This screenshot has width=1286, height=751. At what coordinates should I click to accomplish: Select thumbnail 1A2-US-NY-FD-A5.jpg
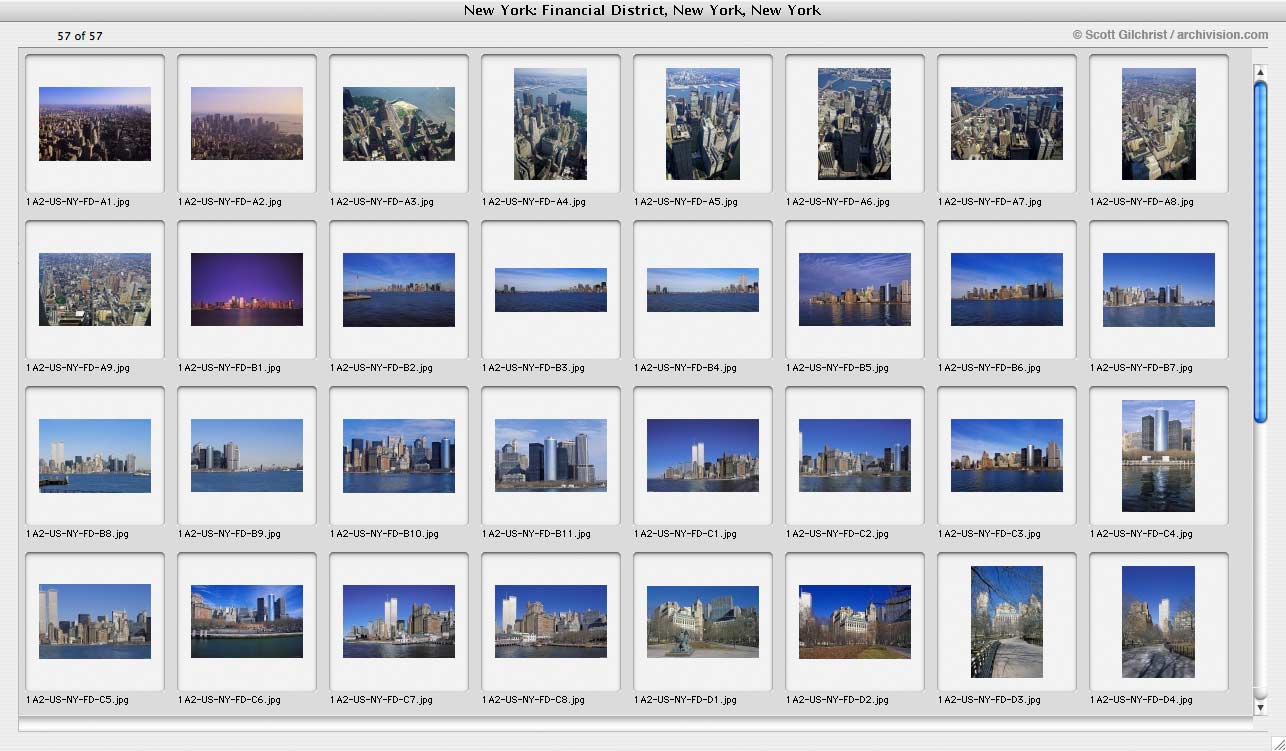point(703,124)
